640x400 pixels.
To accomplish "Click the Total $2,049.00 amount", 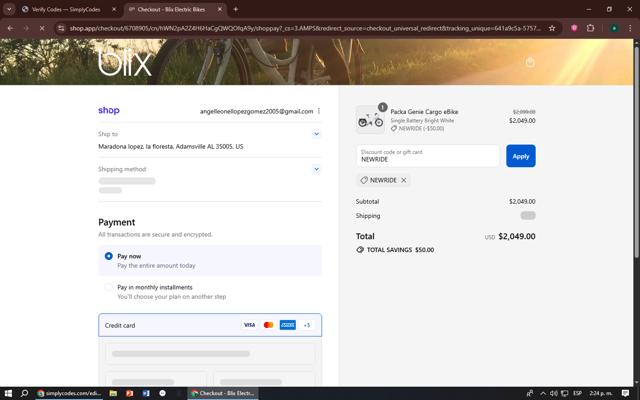I will point(517,236).
